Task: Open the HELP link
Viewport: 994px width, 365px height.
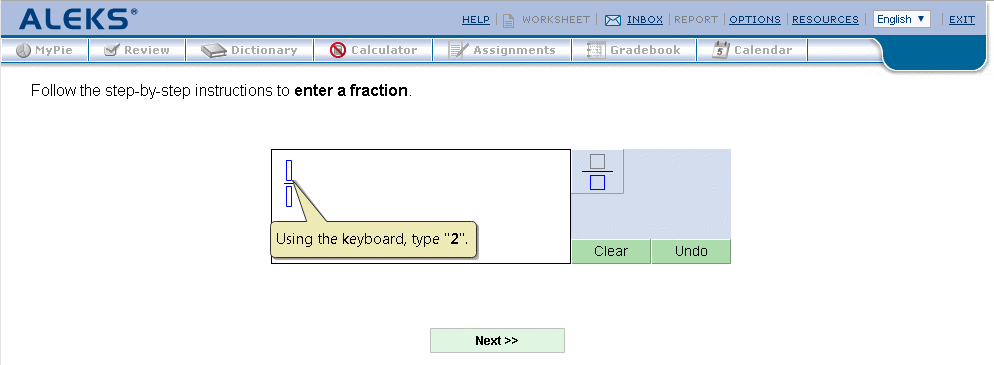Action: click(x=475, y=20)
